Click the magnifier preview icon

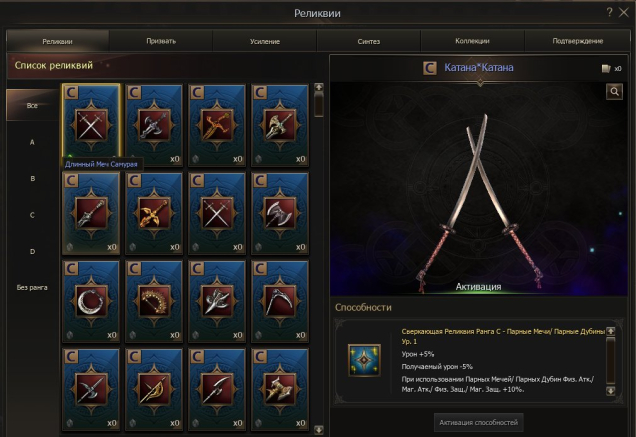point(615,92)
